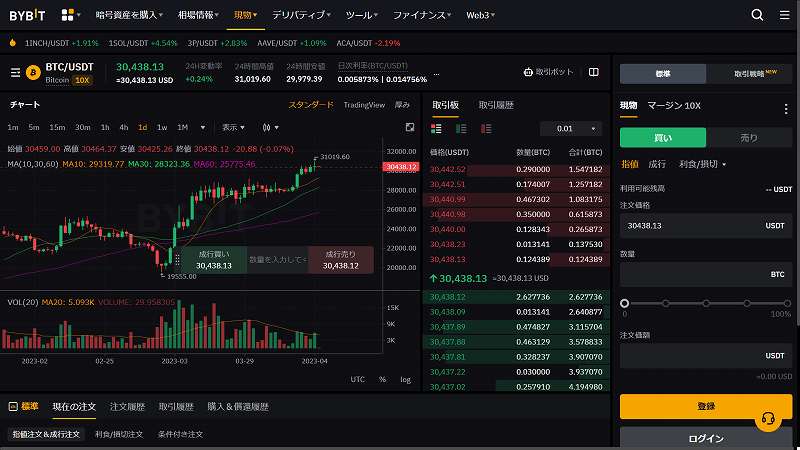The width and height of the screenshot is (800, 450).
Task: Open chart display options dropdown
Action: (x=233, y=128)
